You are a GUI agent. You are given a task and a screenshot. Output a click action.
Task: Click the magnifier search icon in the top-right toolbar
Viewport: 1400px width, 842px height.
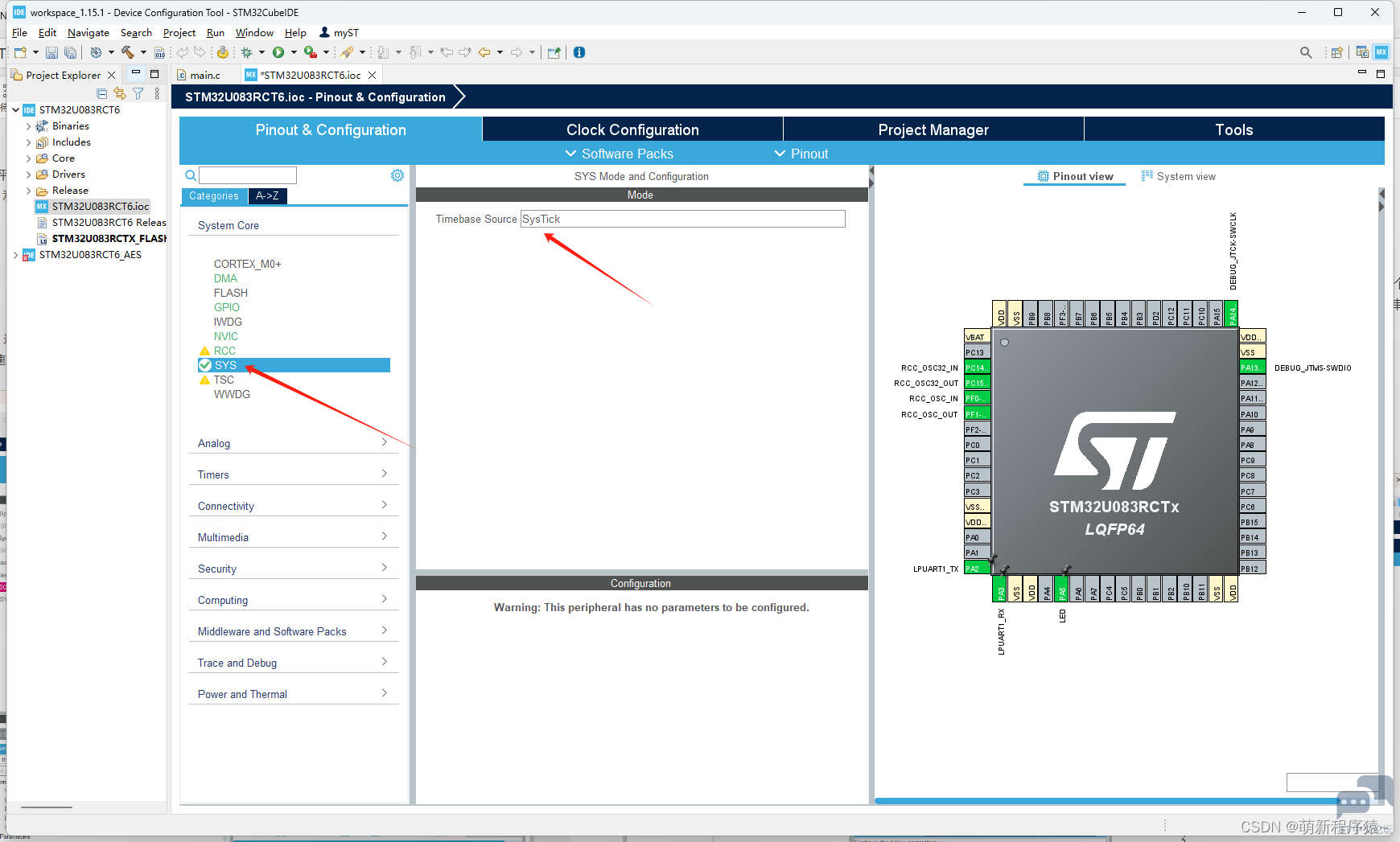pyautogui.click(x=1306, y=52)
